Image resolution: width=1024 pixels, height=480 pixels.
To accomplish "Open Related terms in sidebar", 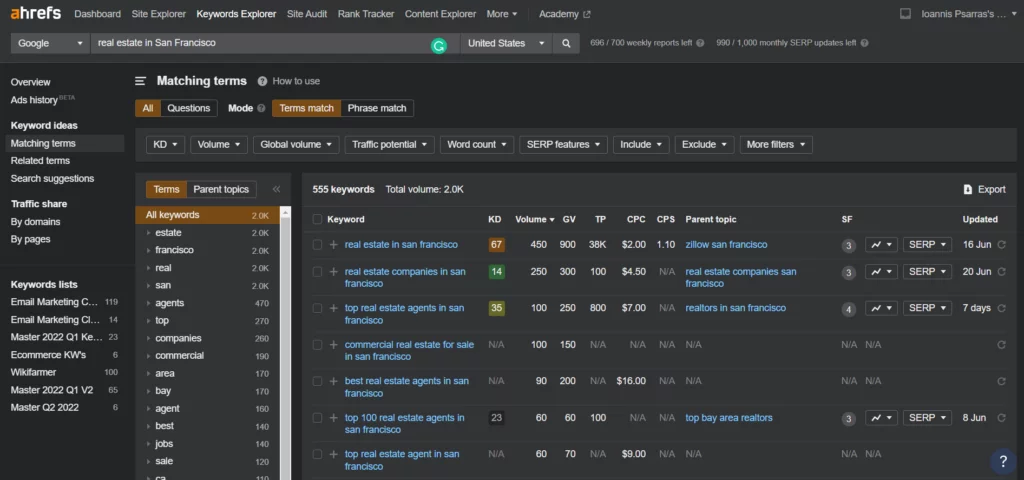I will coord(40,161).
